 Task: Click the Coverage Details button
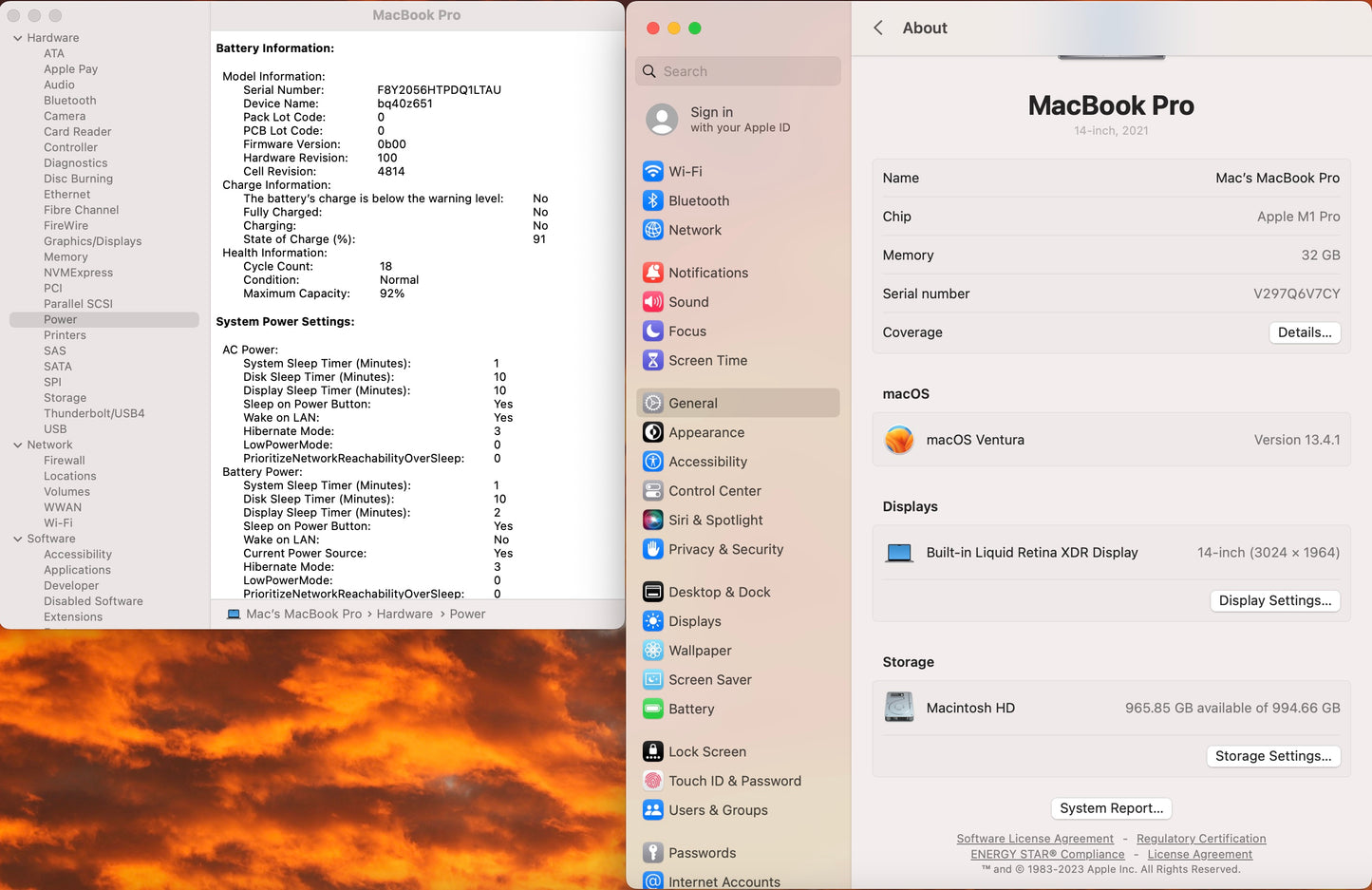[1305, 332]
